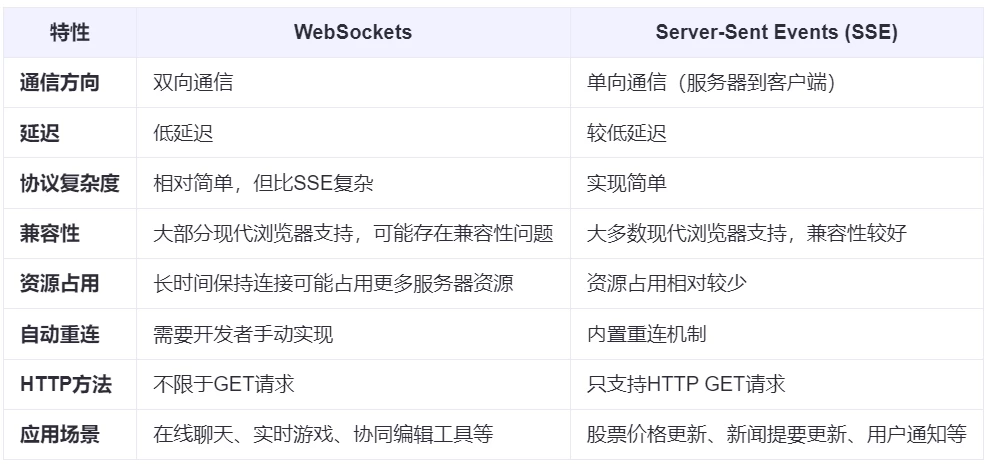
Task: Select the 兼容性 row label
Action: tap(50, 234)
